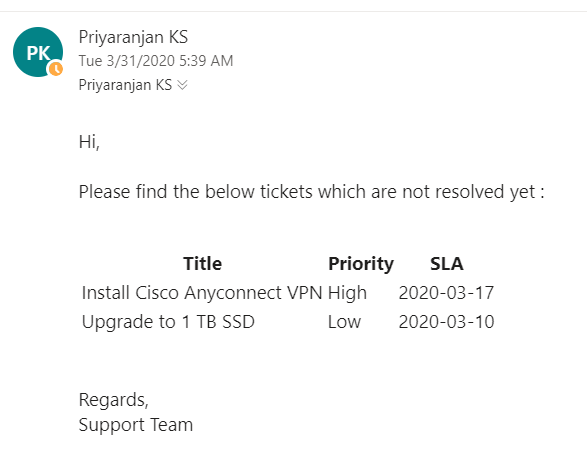Select the Upgrade to 1 TB SSD ticket title
This screenshot has width=587, height=462.
pos(168,322)
